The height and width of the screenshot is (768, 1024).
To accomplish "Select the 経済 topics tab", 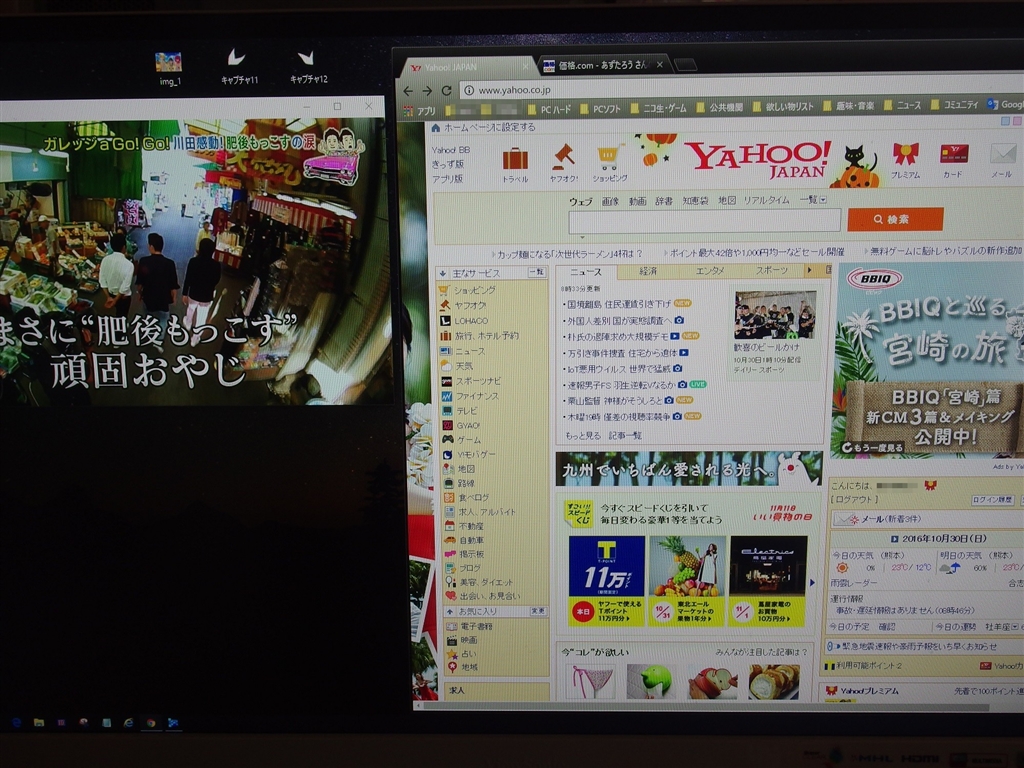I will pos(647,271).
